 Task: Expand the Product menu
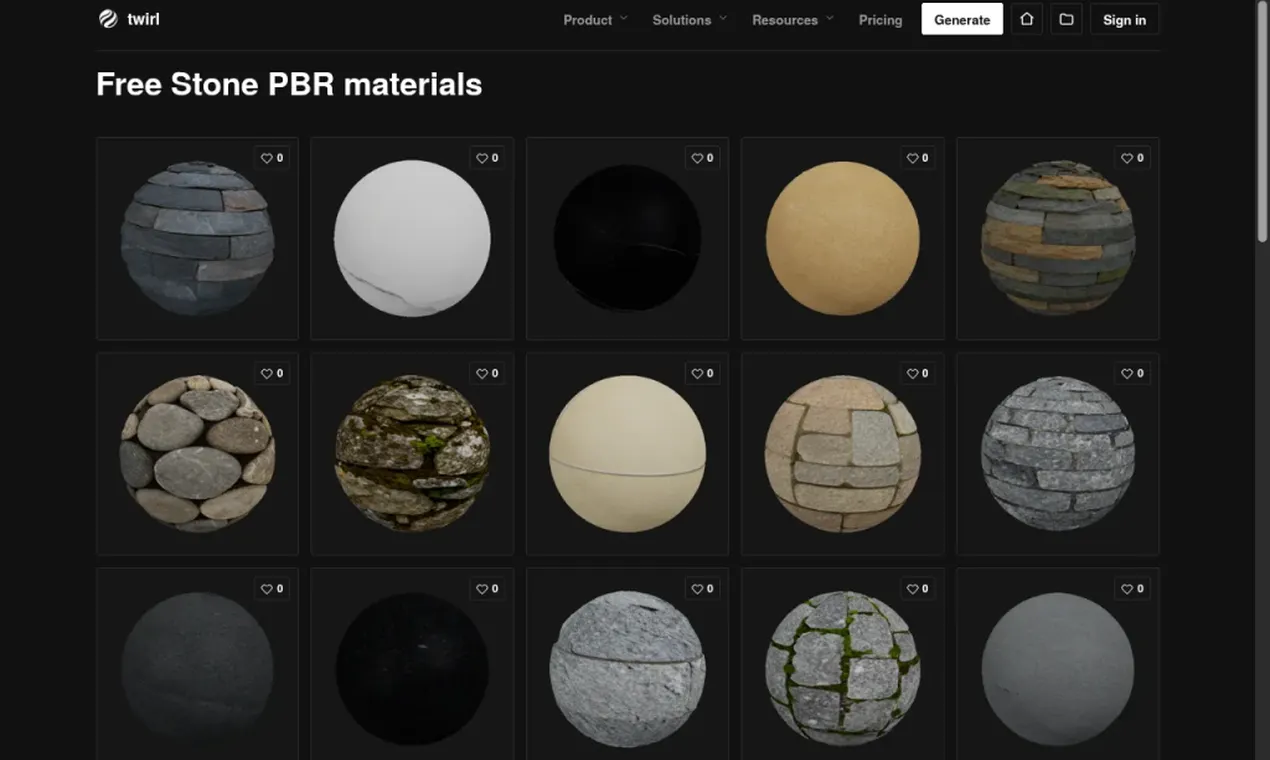(x=595, y=19)
